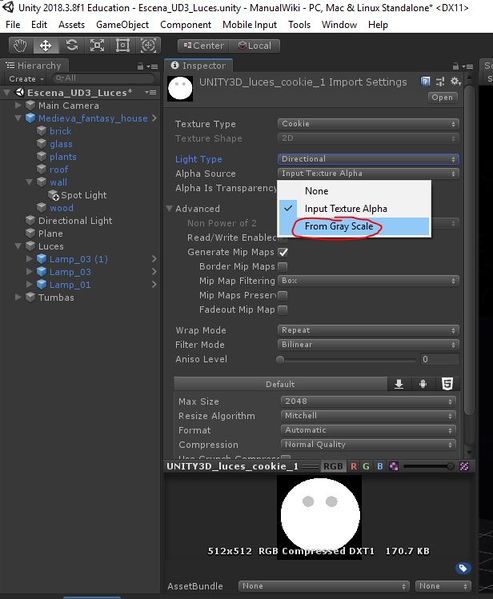Open the GameObject menu

tap(122, 25)
